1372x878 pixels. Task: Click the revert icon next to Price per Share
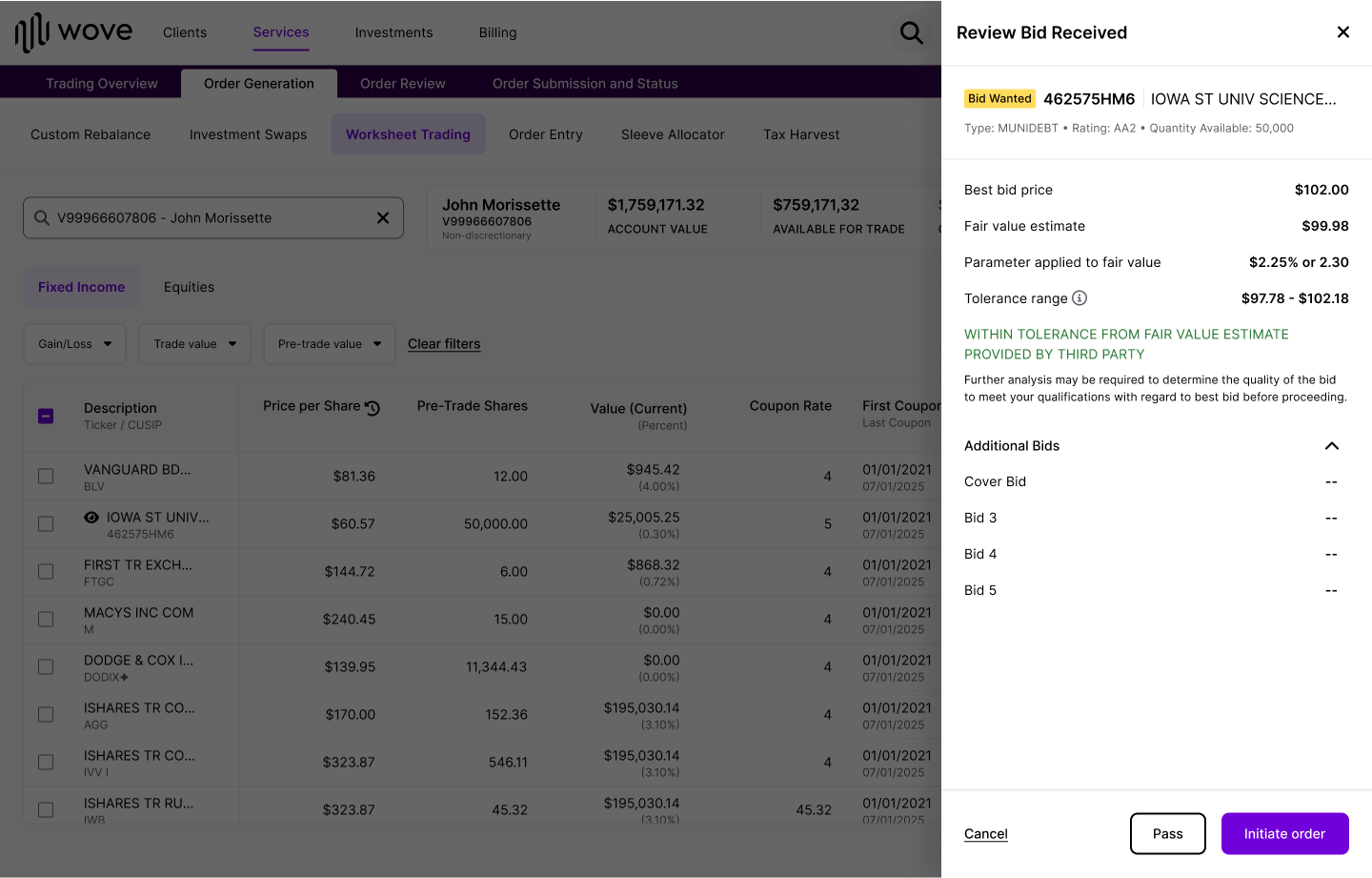pyautogui.click(x=372, y=406)
